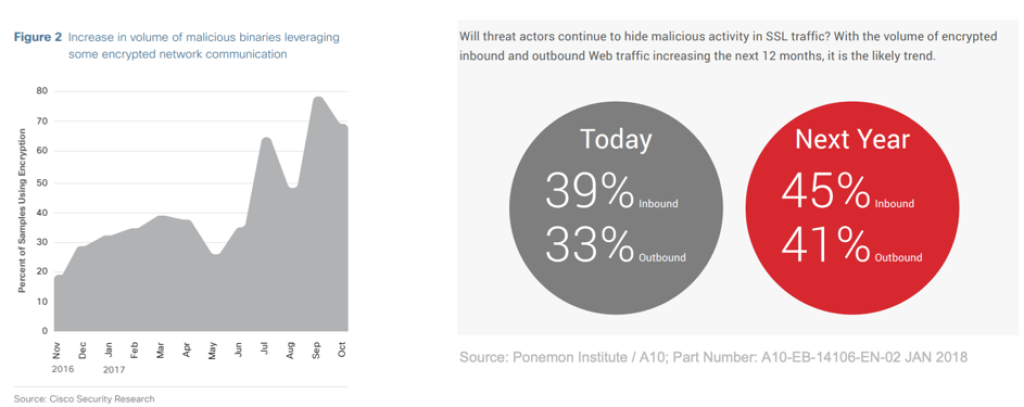Screen dimensions: 1024x407
Task: Click the Nov label on the x-axis
Action: tap(57, 351)
